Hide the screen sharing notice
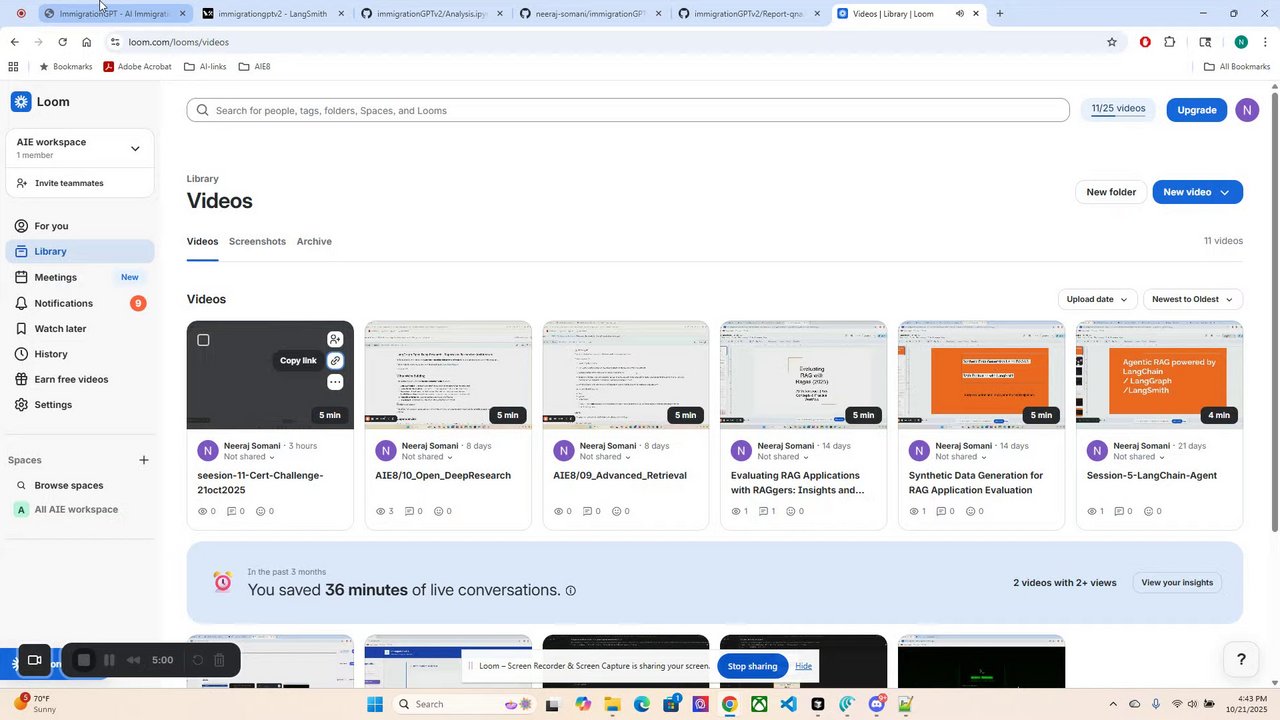This screenshot has height=720, width=1280. click(x=803, y=666)
